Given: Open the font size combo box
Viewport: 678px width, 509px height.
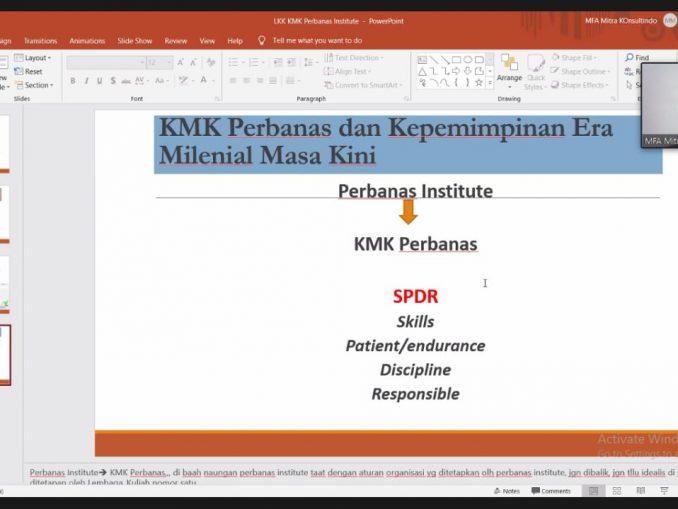Looking at the screenshot, I should click(x=159, y=63).
